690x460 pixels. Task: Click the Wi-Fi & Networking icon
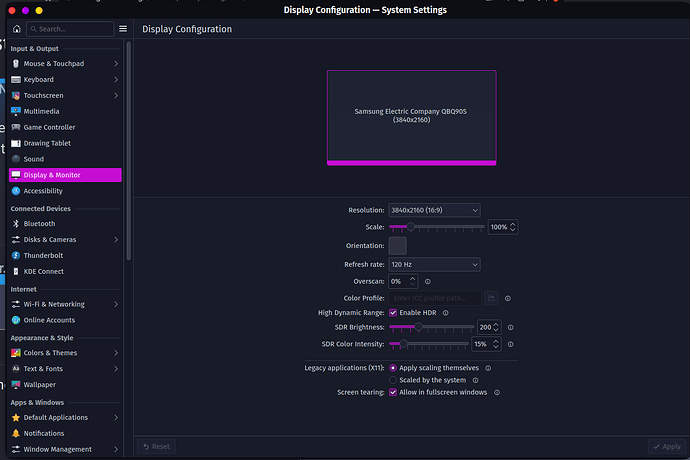16,304
